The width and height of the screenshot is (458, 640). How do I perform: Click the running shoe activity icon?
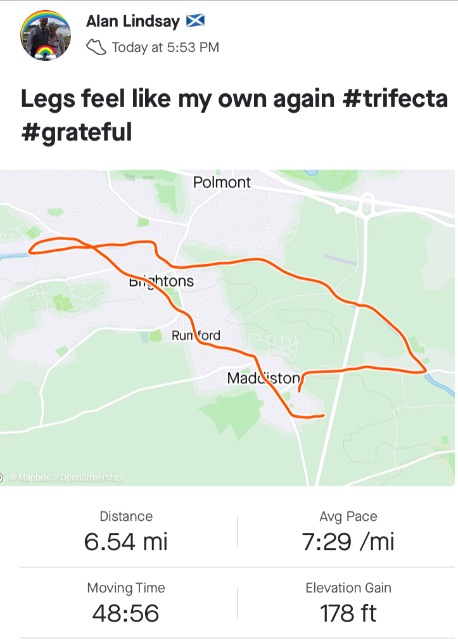[96, 47]
